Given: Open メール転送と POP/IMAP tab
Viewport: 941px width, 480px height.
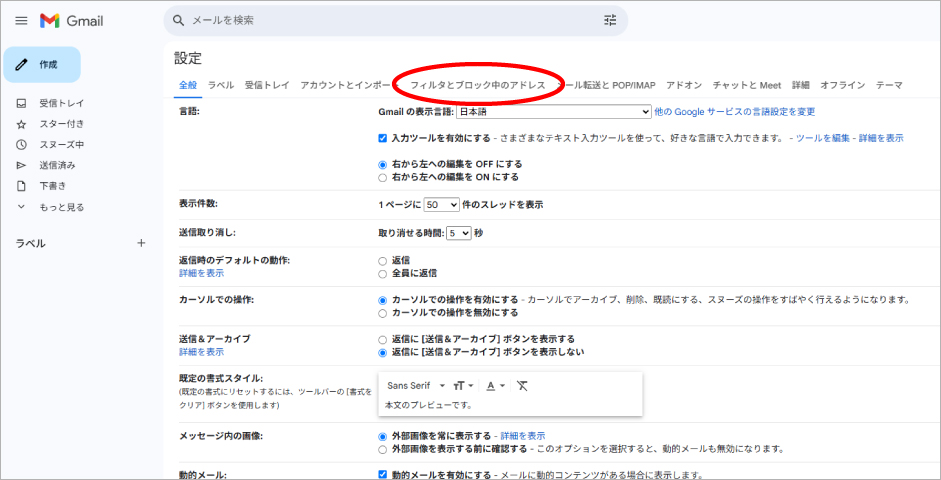Looking at the screenshot, I should click(606, 85).
